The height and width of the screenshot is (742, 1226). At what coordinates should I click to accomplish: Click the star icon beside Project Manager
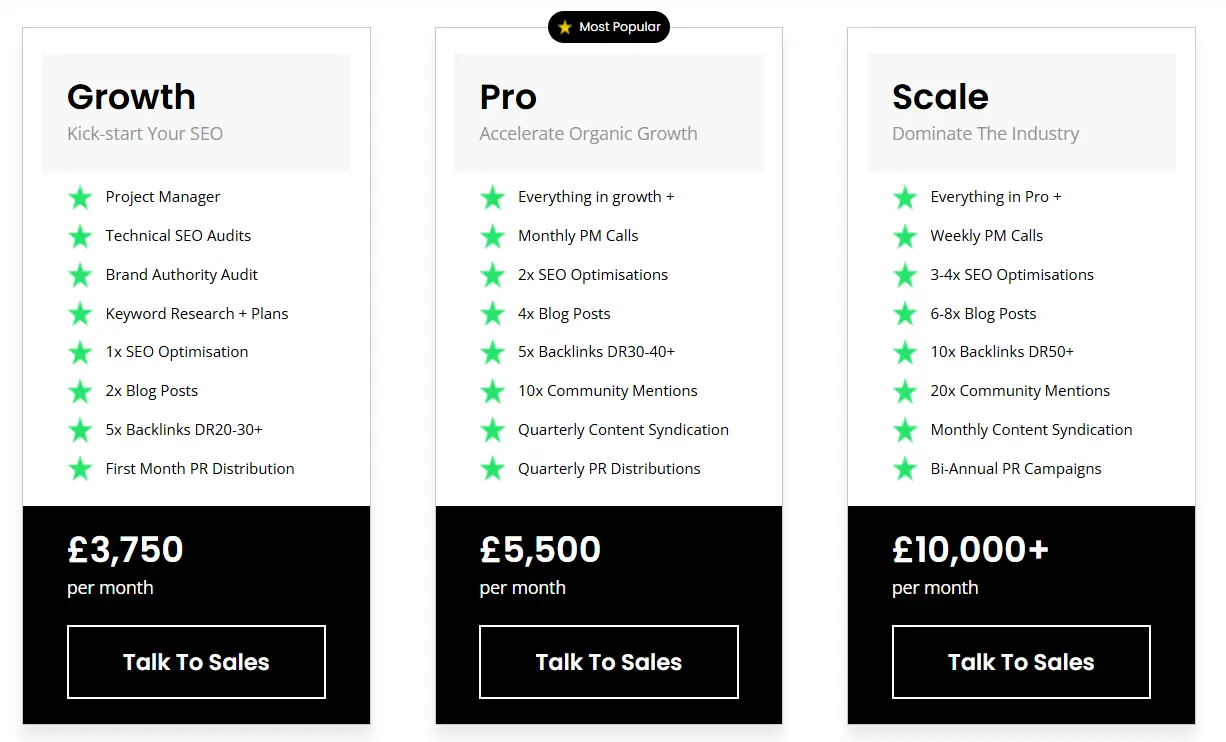point(80,197)
